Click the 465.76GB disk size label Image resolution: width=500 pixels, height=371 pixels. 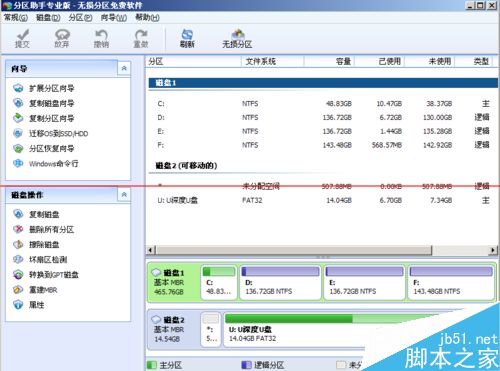click(x=169, y=292)
